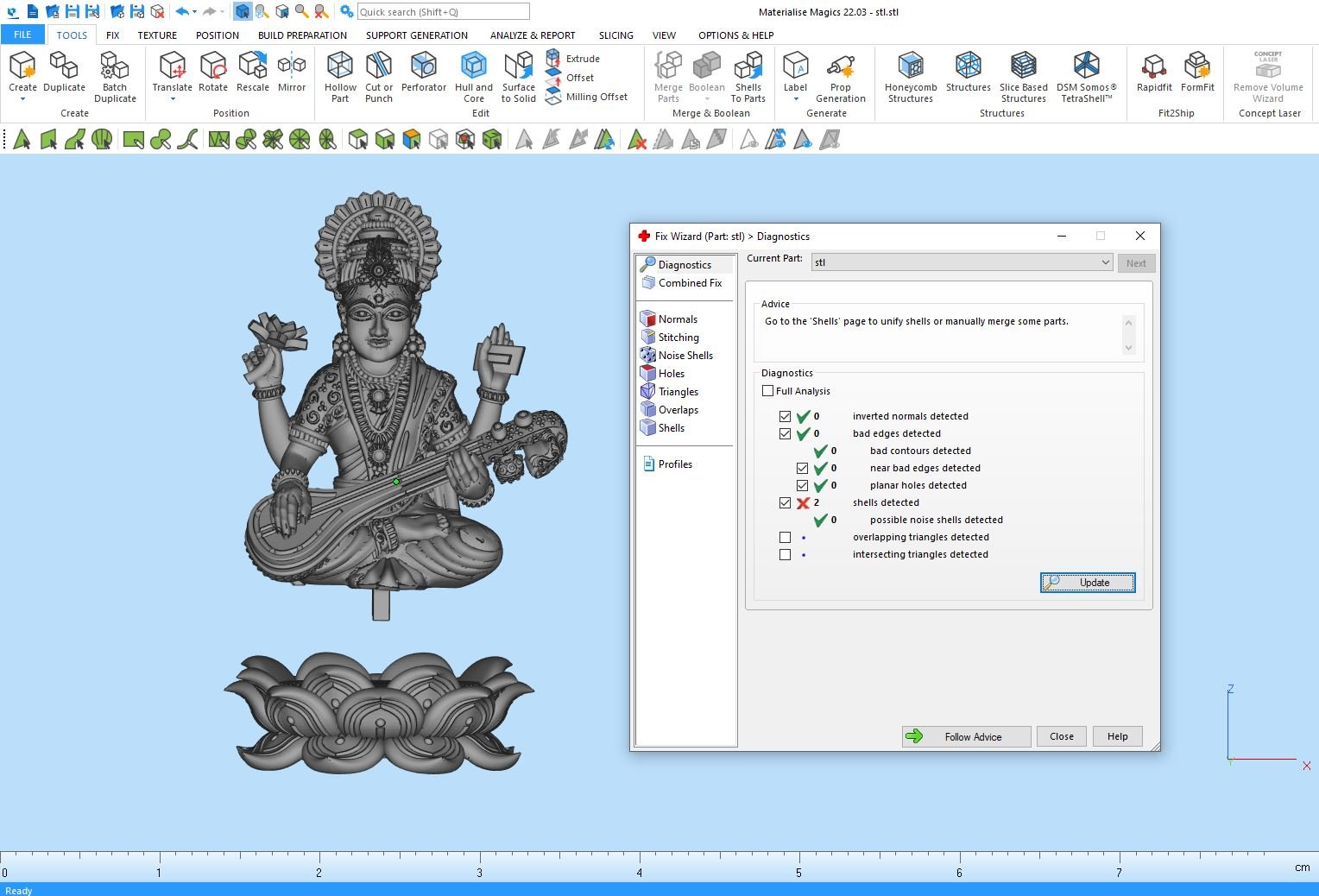Open the Analyze & Report tab
This screenshot has height=896, width=1319.
[532, 35]
